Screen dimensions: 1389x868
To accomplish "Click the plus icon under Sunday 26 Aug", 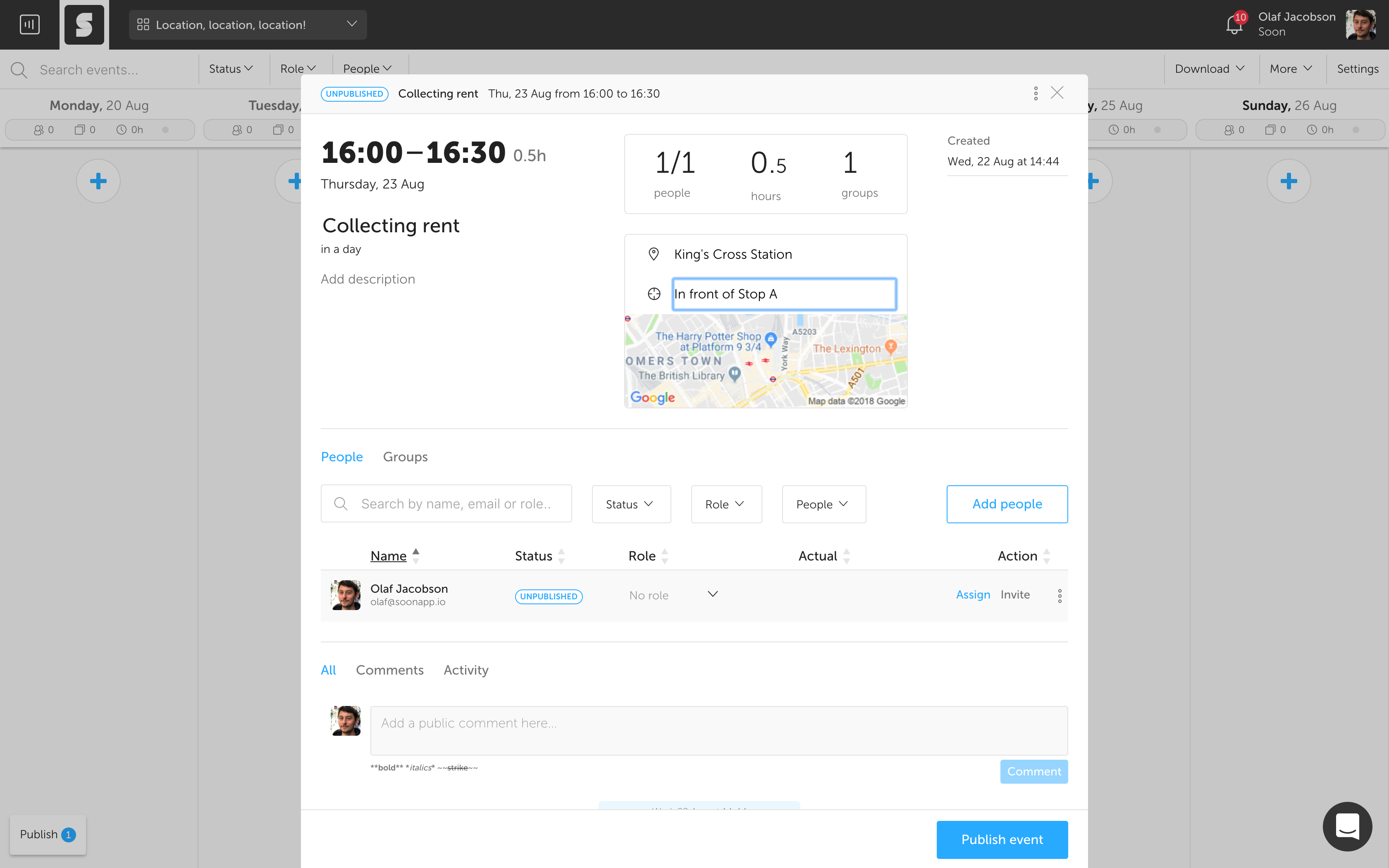I will (1288, 181).
